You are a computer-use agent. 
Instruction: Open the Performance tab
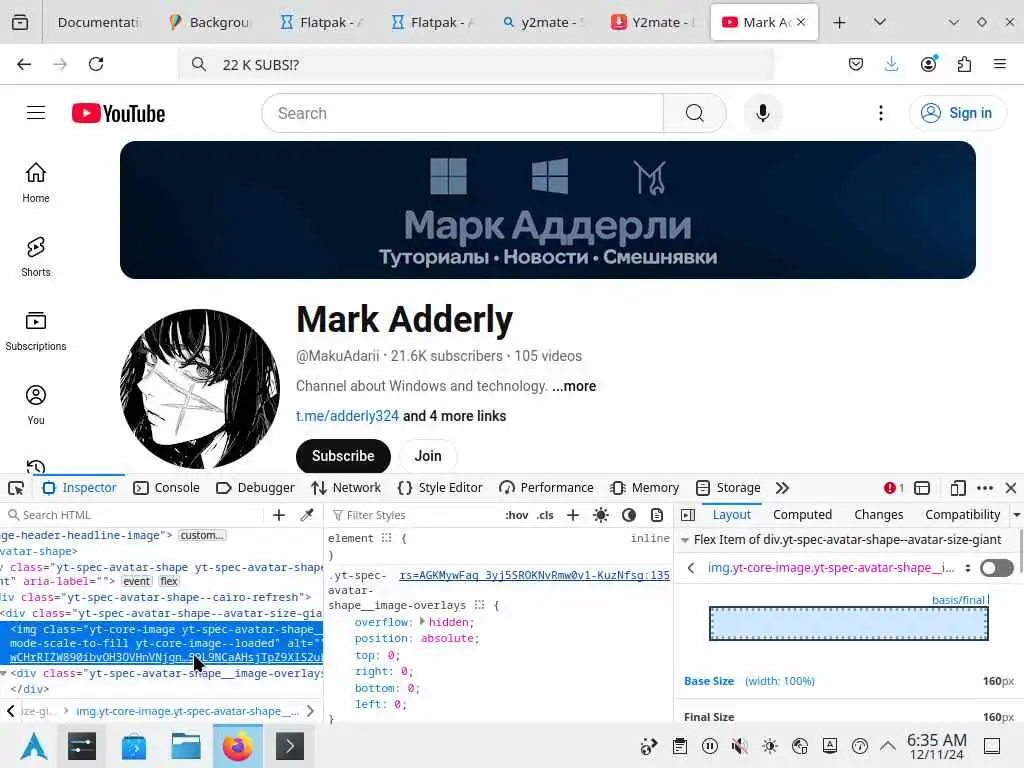point(546,488)
